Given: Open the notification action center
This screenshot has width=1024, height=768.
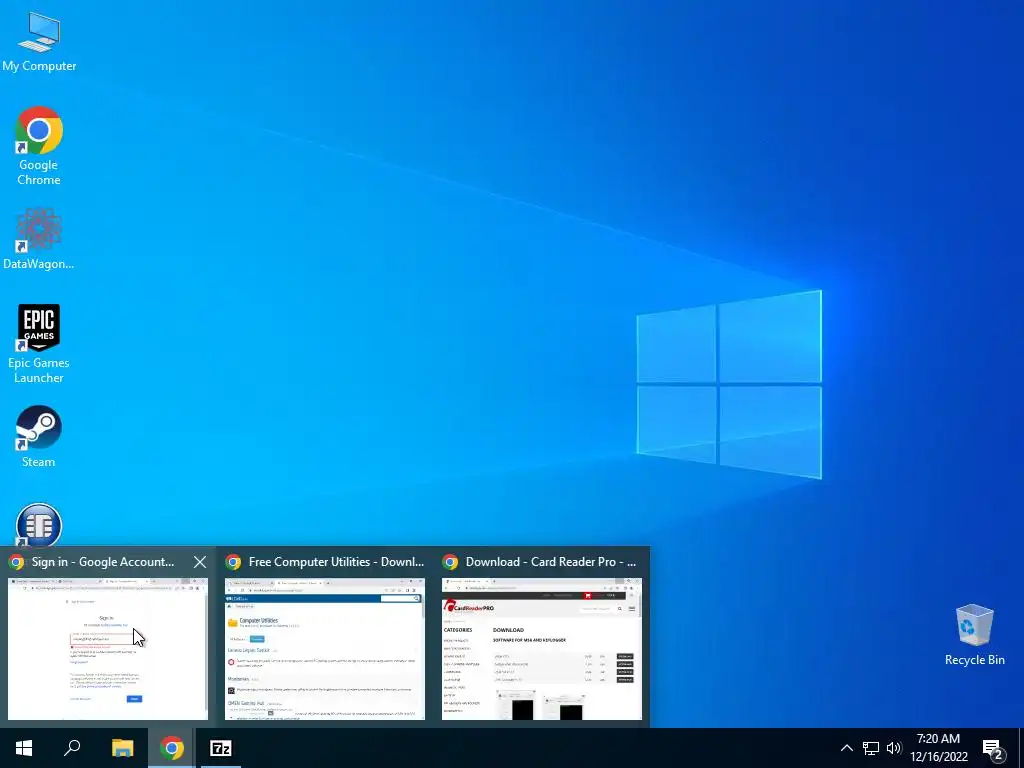Looking at the screenshot, I should (993, 749).
